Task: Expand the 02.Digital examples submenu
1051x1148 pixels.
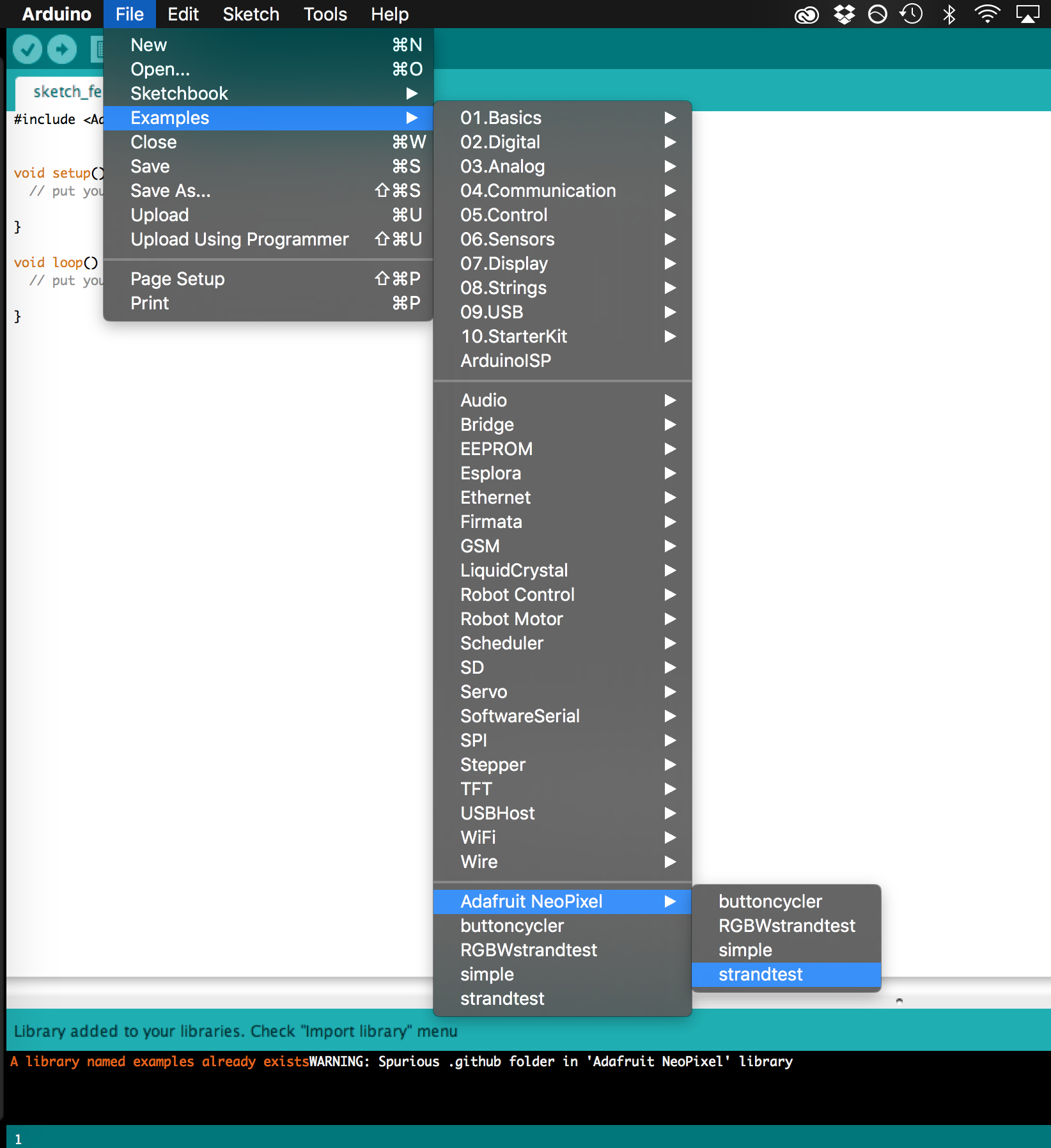Action: (x=563, y=142)
